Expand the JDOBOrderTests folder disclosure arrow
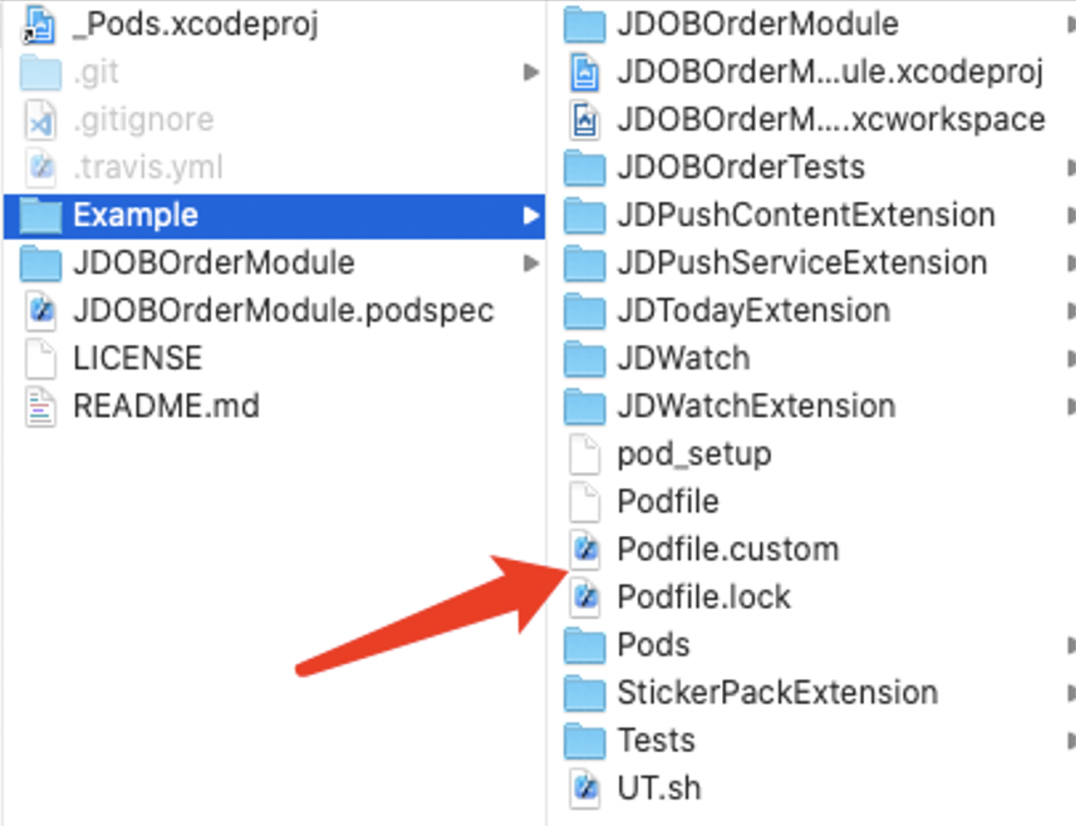The image size is (1080, 826). (x=1073, y=167)
